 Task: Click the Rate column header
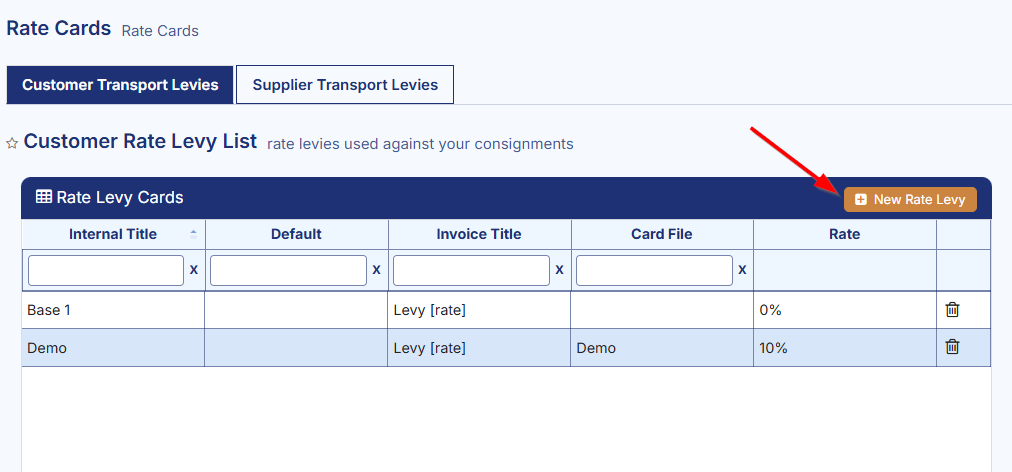click(x=845, y=234)
